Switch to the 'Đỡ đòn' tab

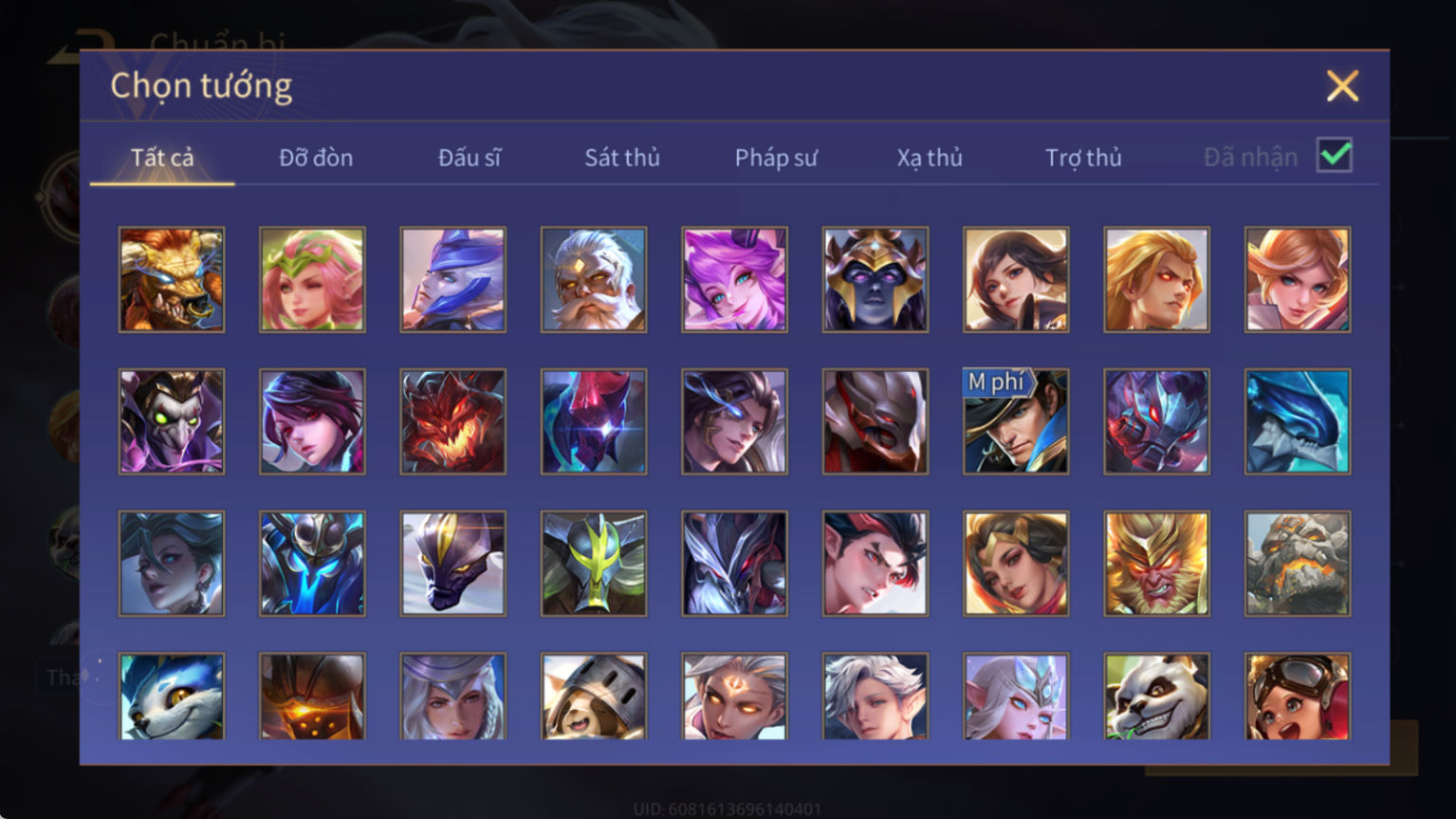pyautogui.click(x=316, y=158)
